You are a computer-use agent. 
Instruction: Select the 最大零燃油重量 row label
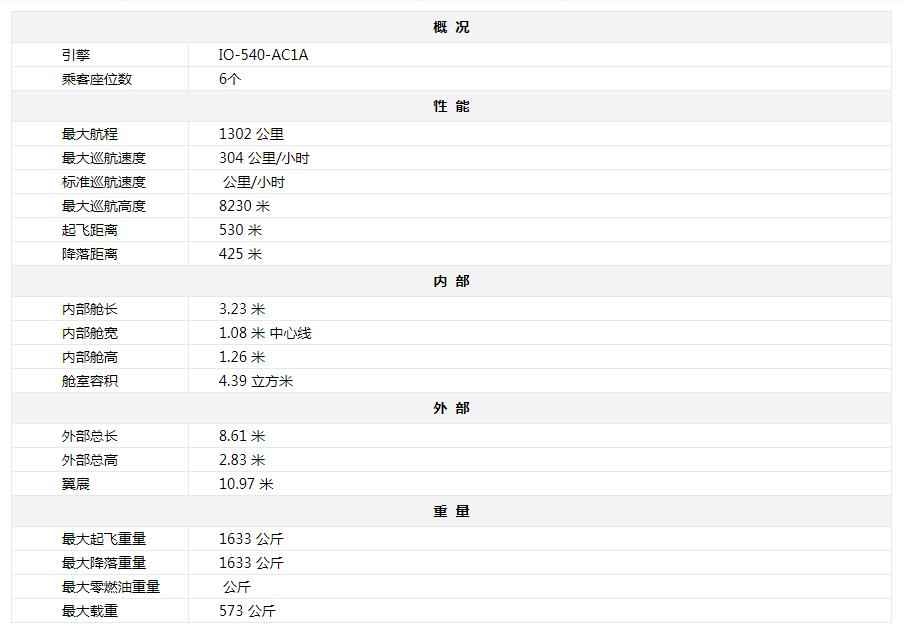(111, 587)
